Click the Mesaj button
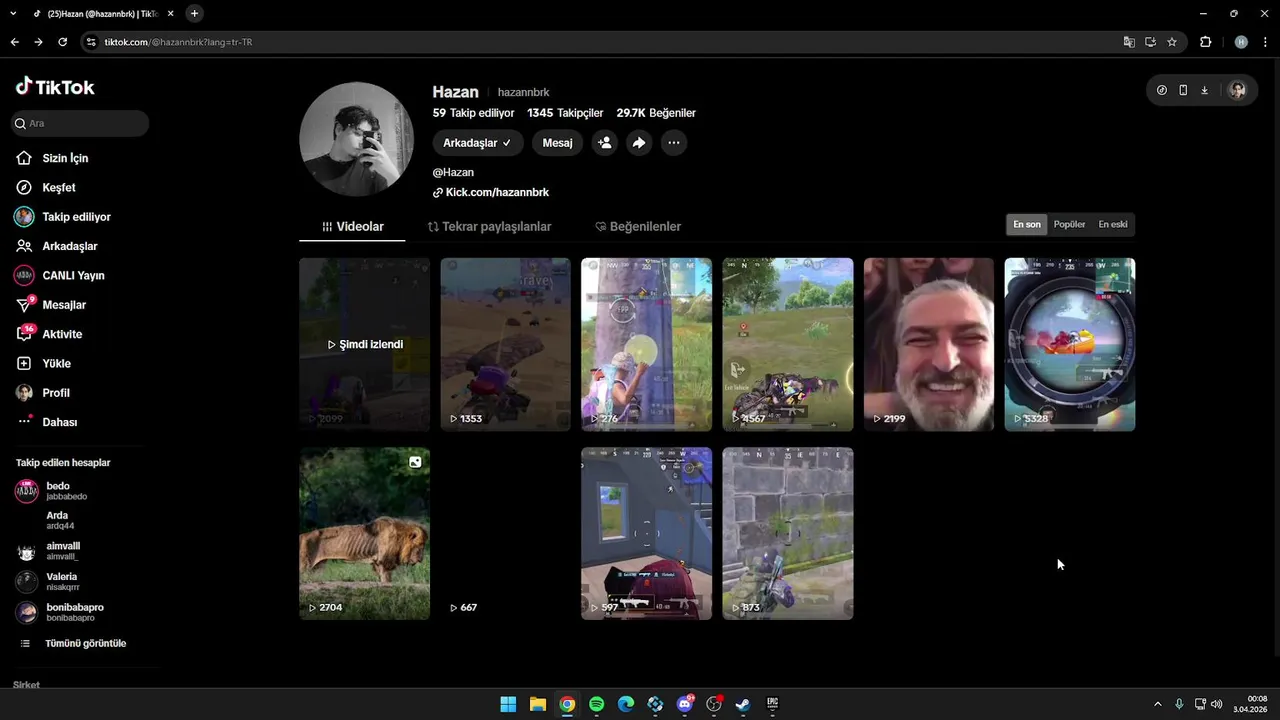 coord(557,143)
